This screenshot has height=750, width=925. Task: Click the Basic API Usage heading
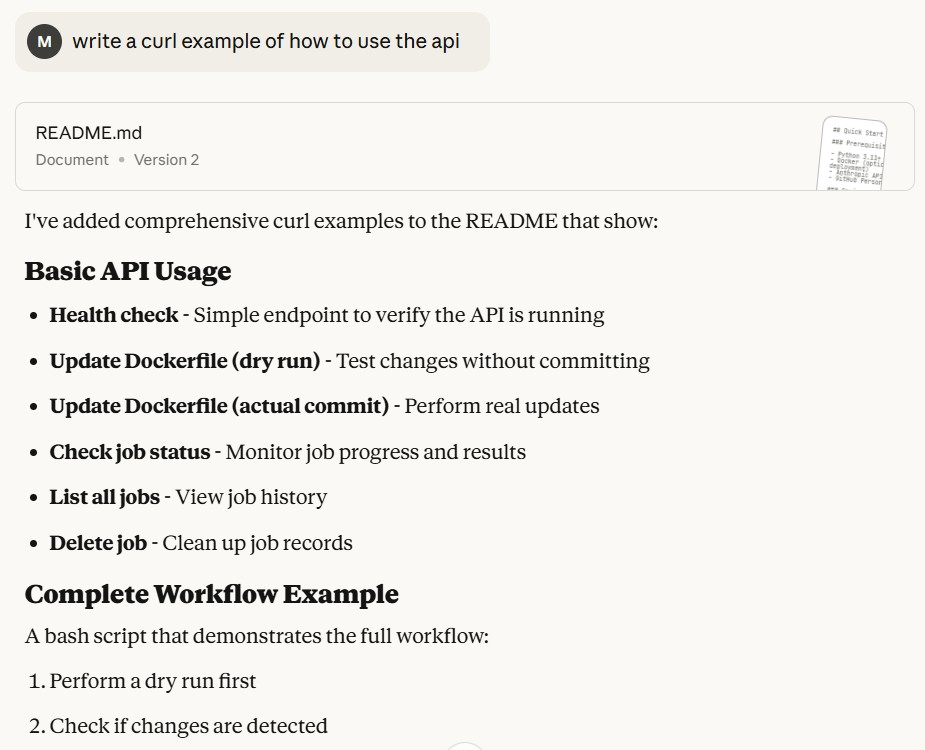coord(128,271)
